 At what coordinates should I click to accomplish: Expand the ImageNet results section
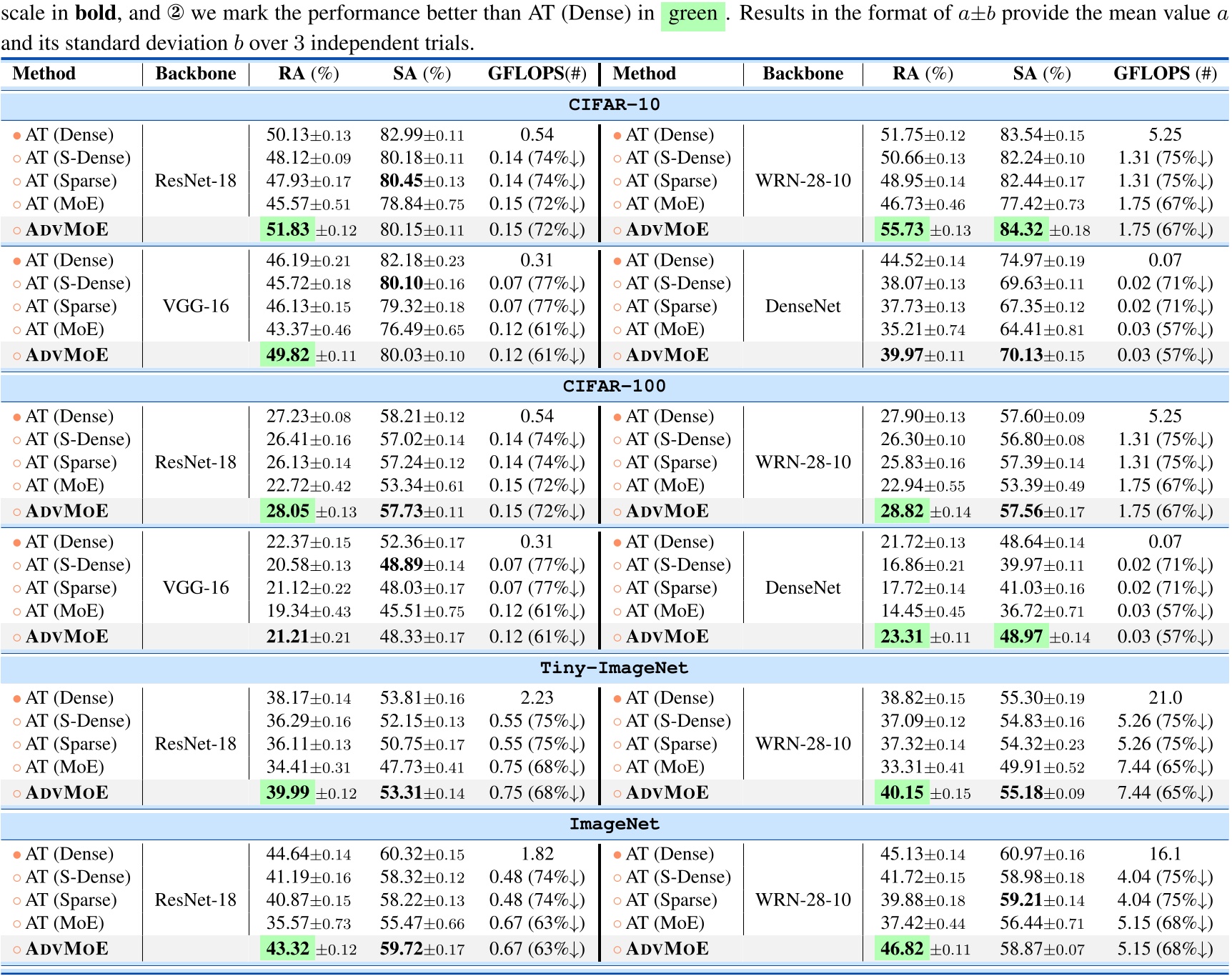click(616, 823)
